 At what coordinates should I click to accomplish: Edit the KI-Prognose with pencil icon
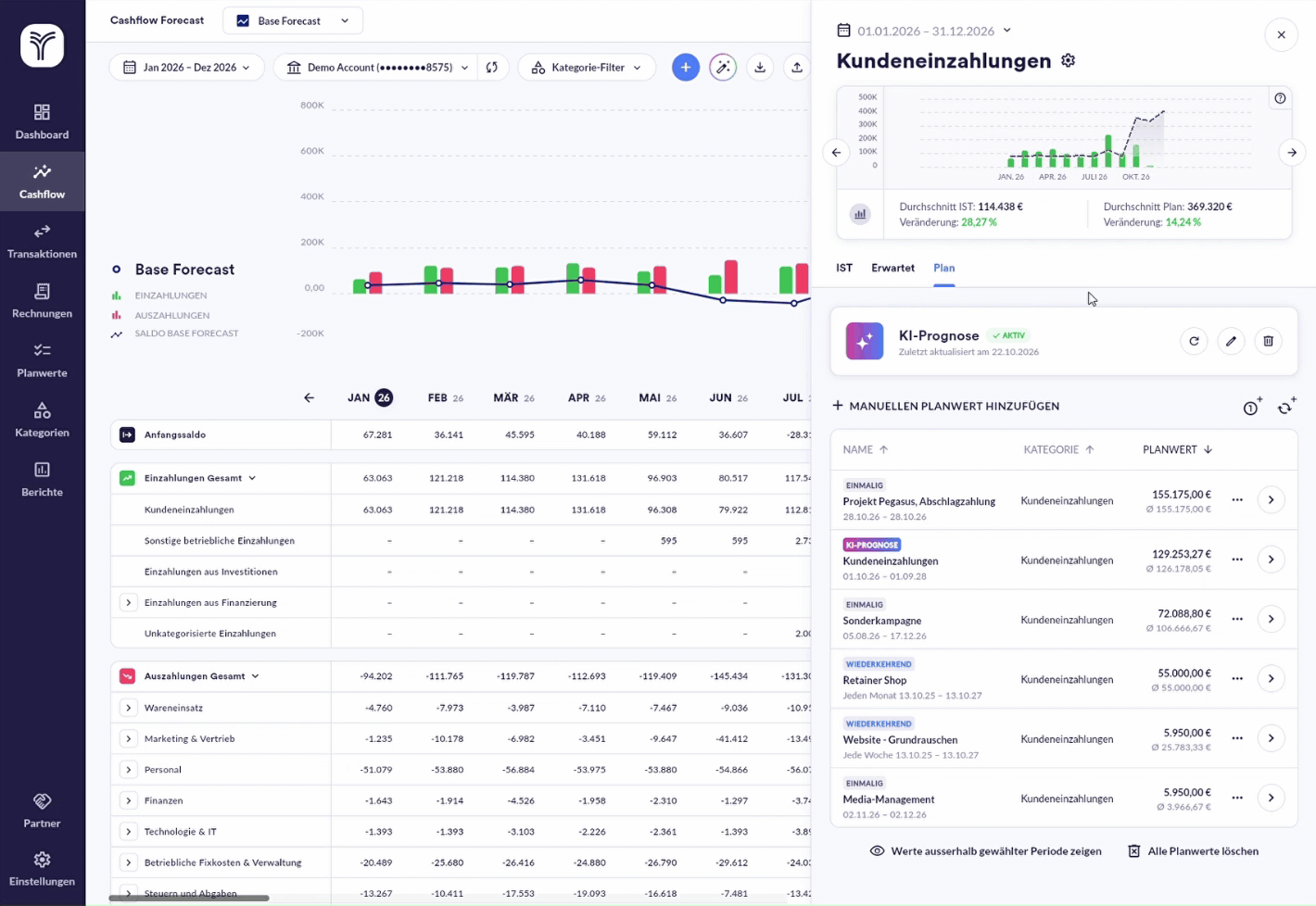coord(1231,341)
